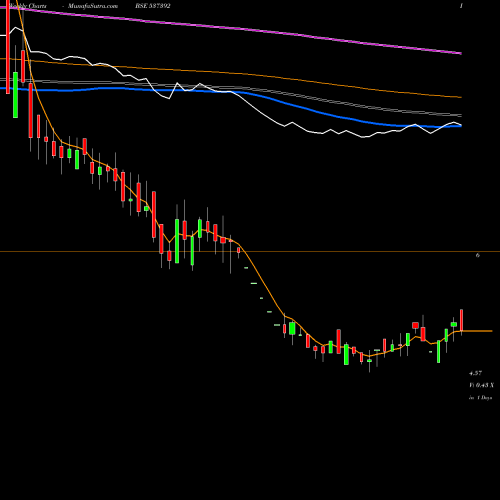Click the "in 1 Days" label
500x500 pixels.
click(480, 398)
